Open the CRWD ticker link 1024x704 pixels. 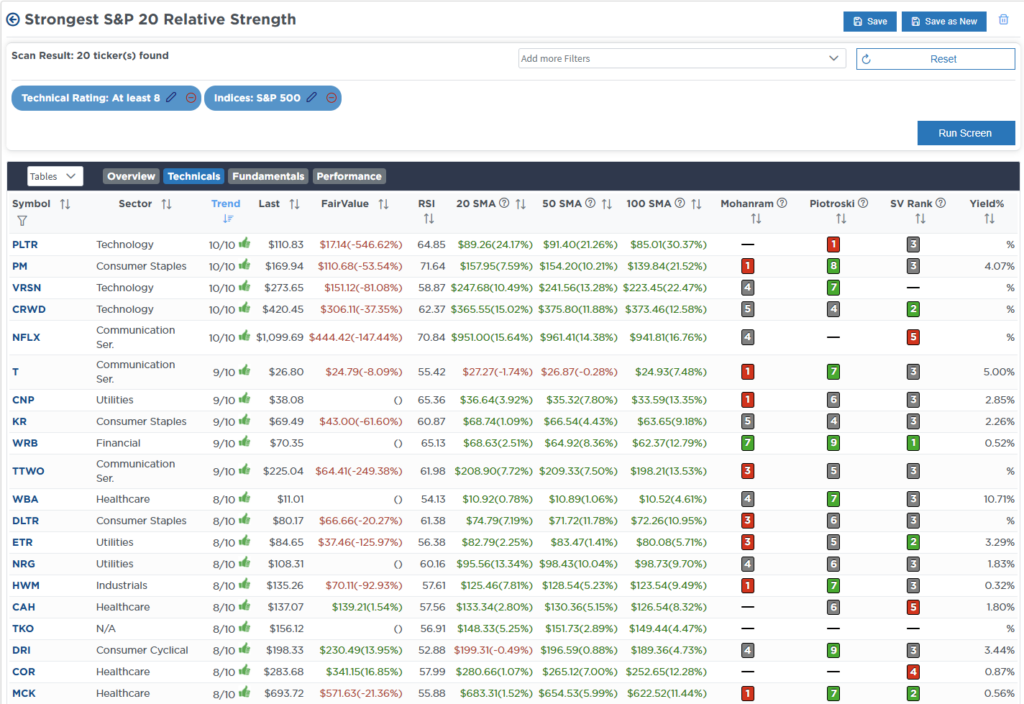[x=29, y=309]
